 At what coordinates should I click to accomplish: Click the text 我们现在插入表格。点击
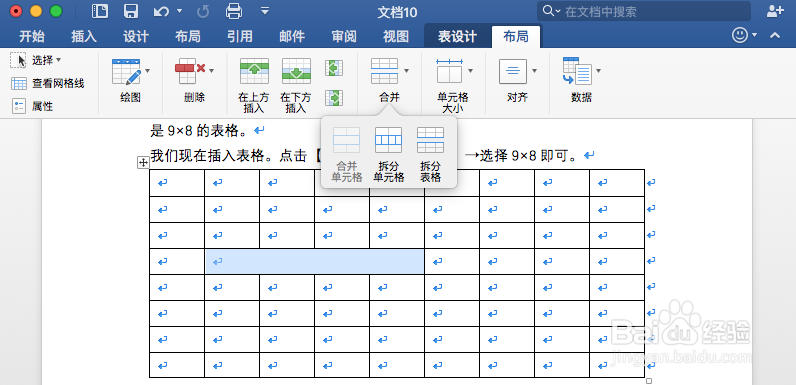[x=229, y=155]
